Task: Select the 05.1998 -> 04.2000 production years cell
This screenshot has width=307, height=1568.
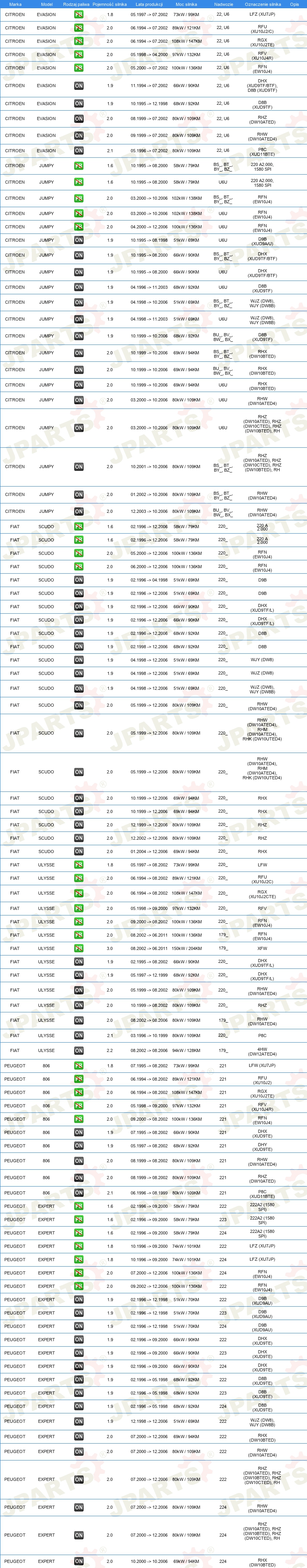Action: [149, 55]
